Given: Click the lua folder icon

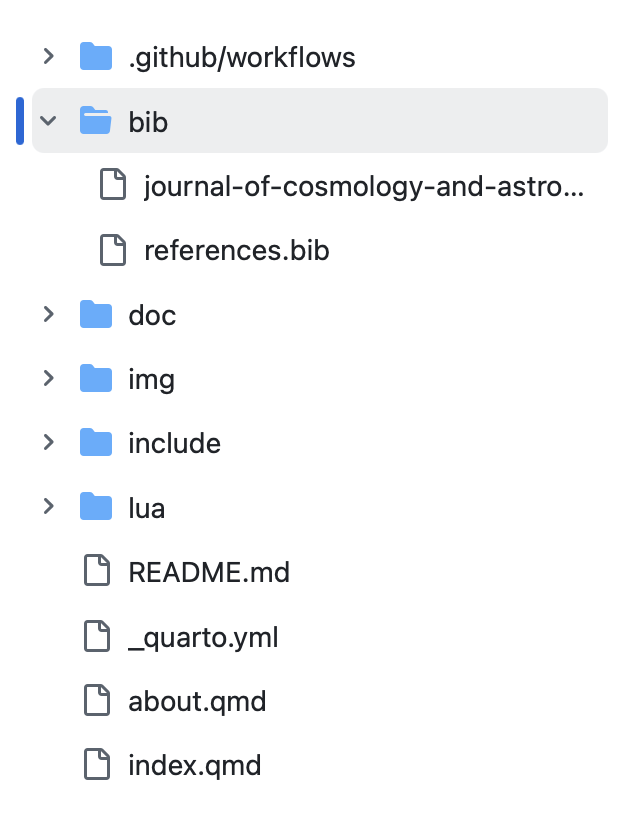Looking at the screenshot, I should click(96, 508).
